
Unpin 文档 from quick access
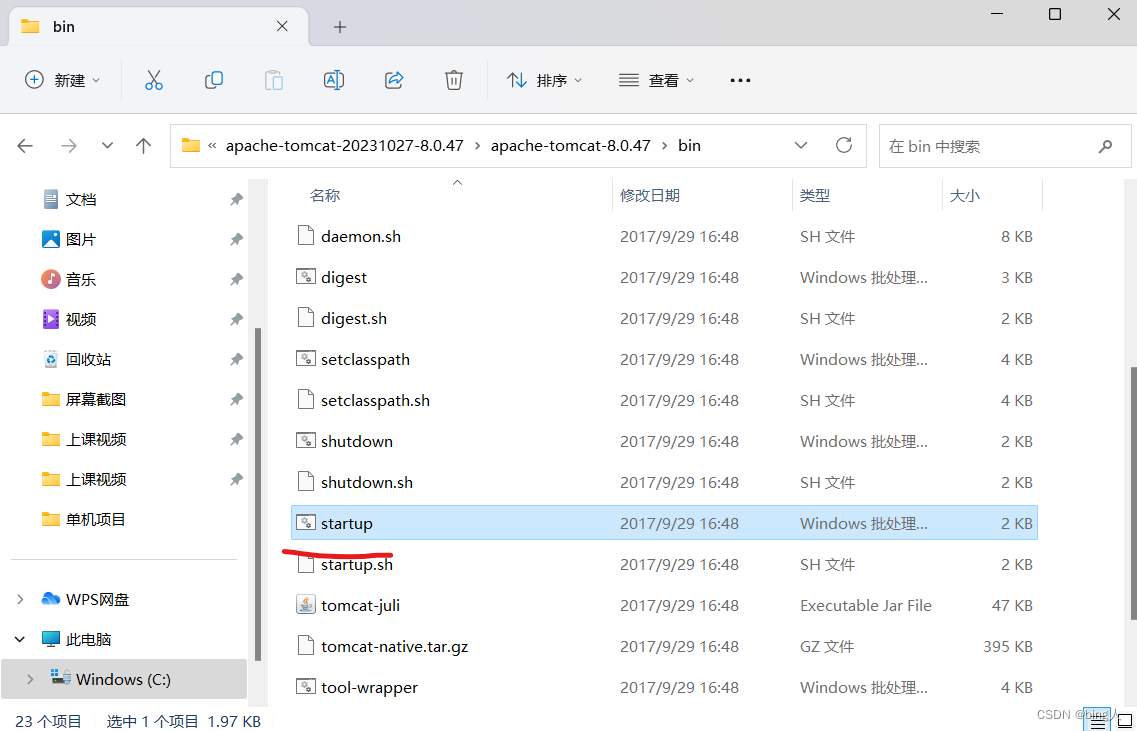[x=236, y=199]
